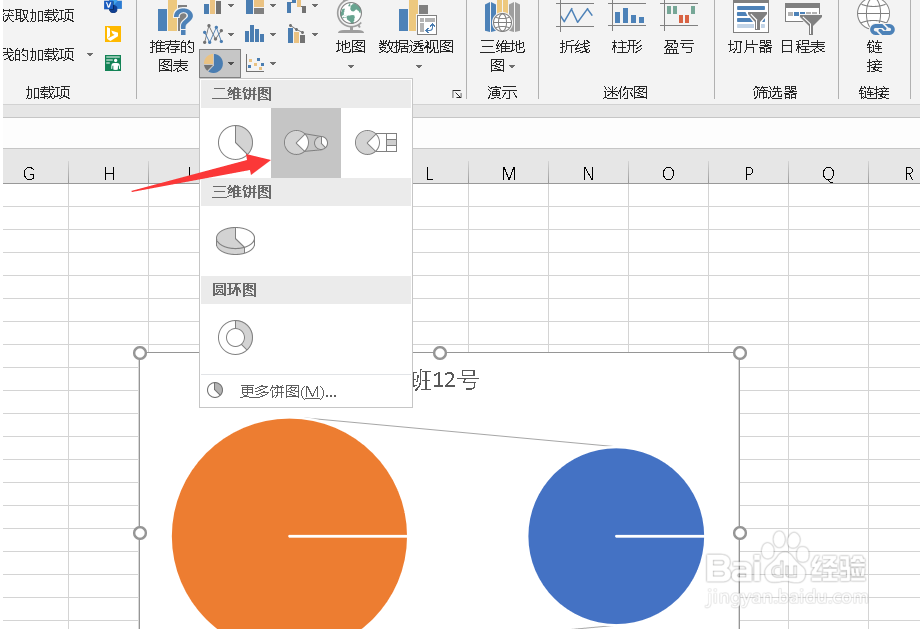
Task: Select the doughnut chart under 圆环图
Action: [235, 337]
